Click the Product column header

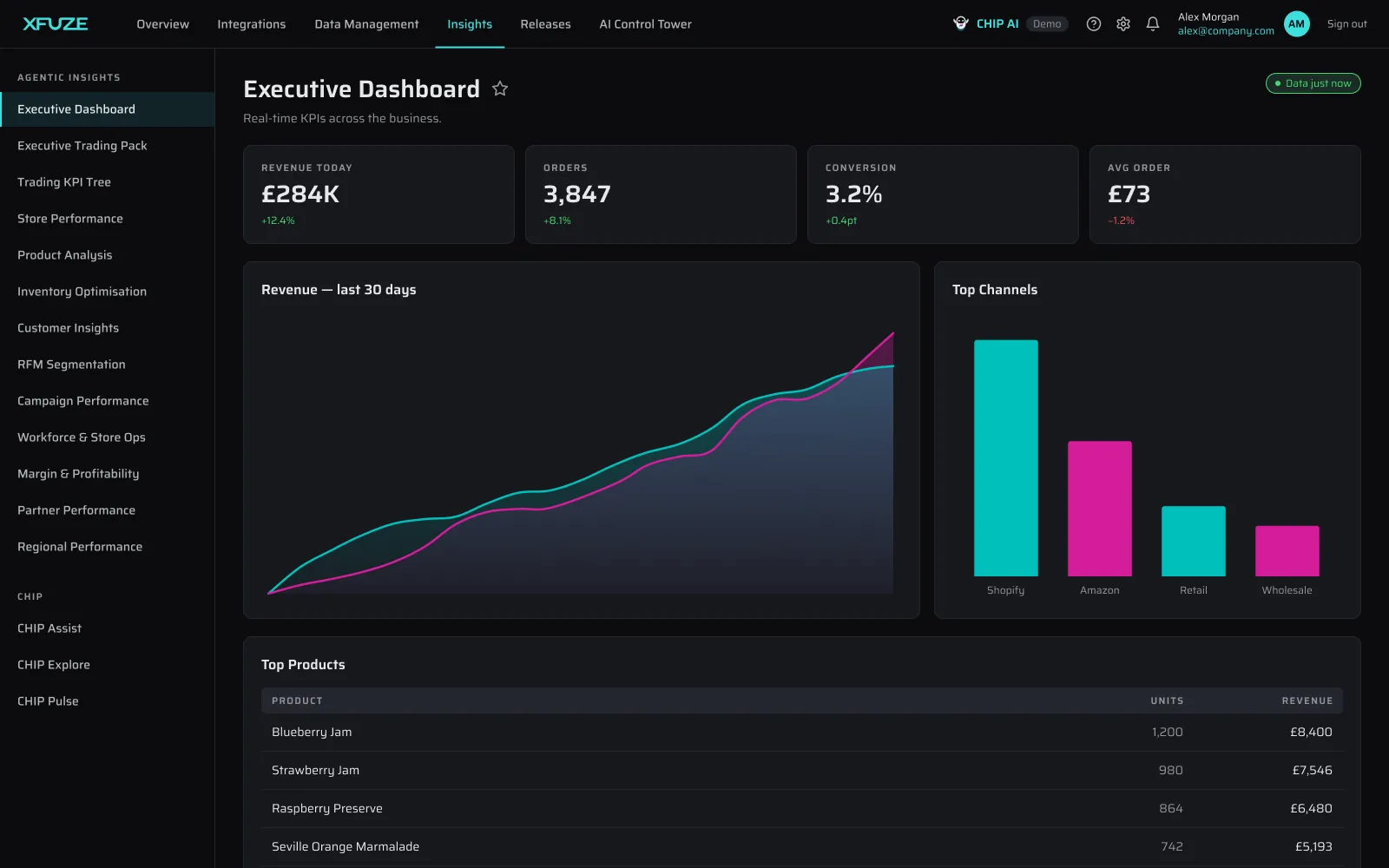coord(297,700)
